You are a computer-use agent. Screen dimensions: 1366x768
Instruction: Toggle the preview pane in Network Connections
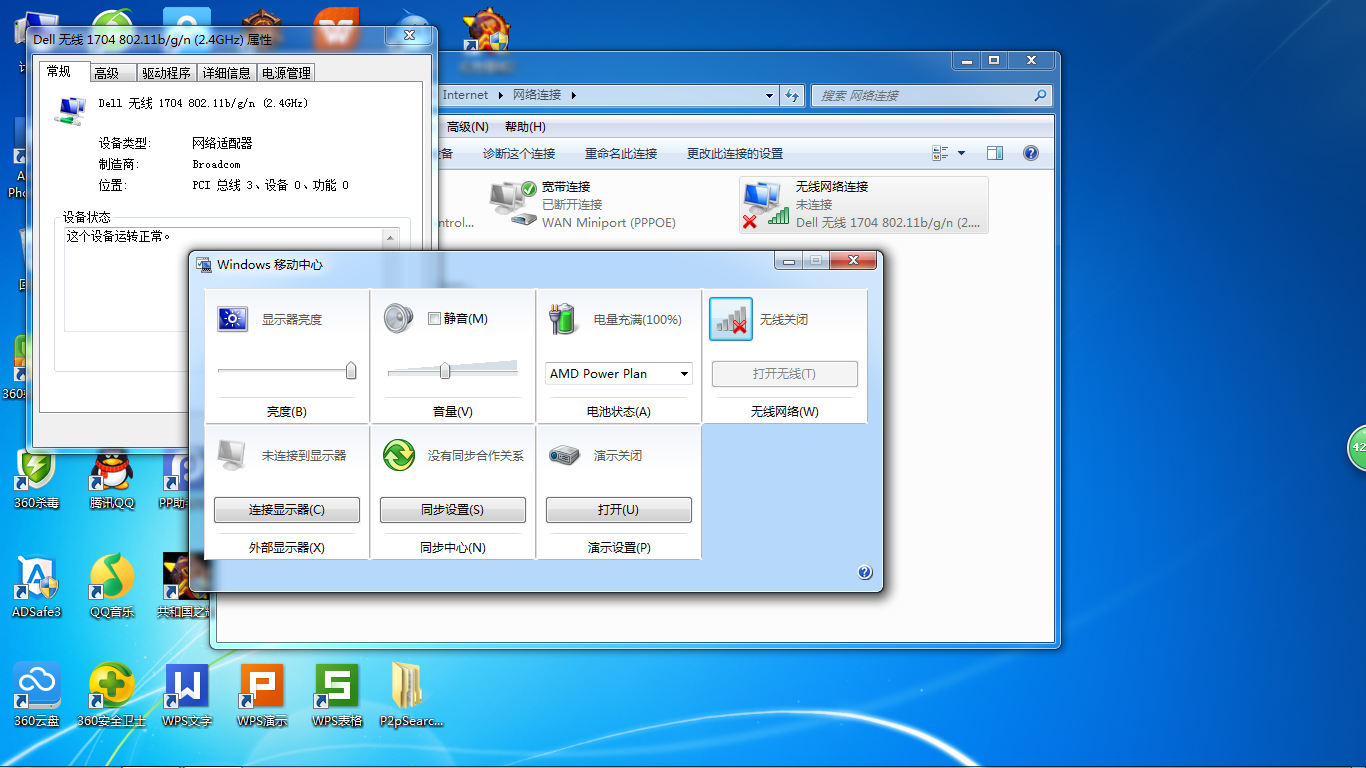[994, 153]
